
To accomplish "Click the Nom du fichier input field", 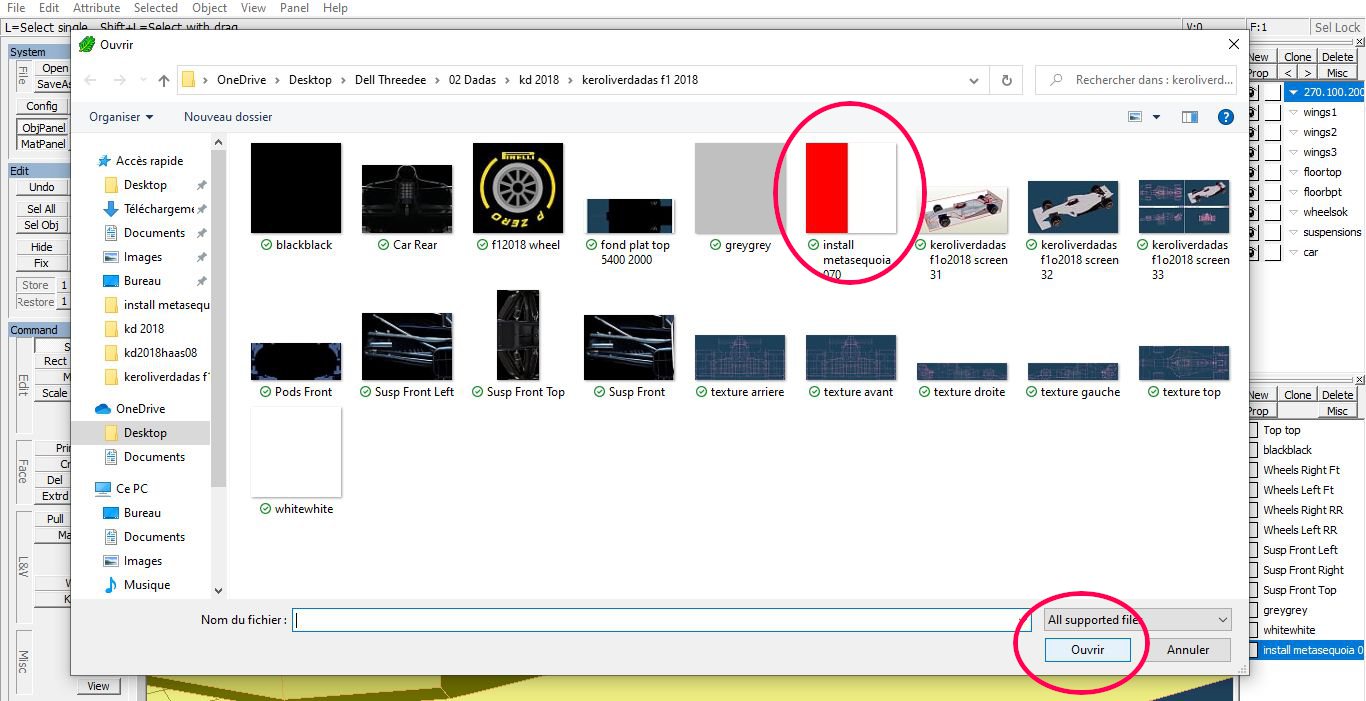I will [660, 620].
